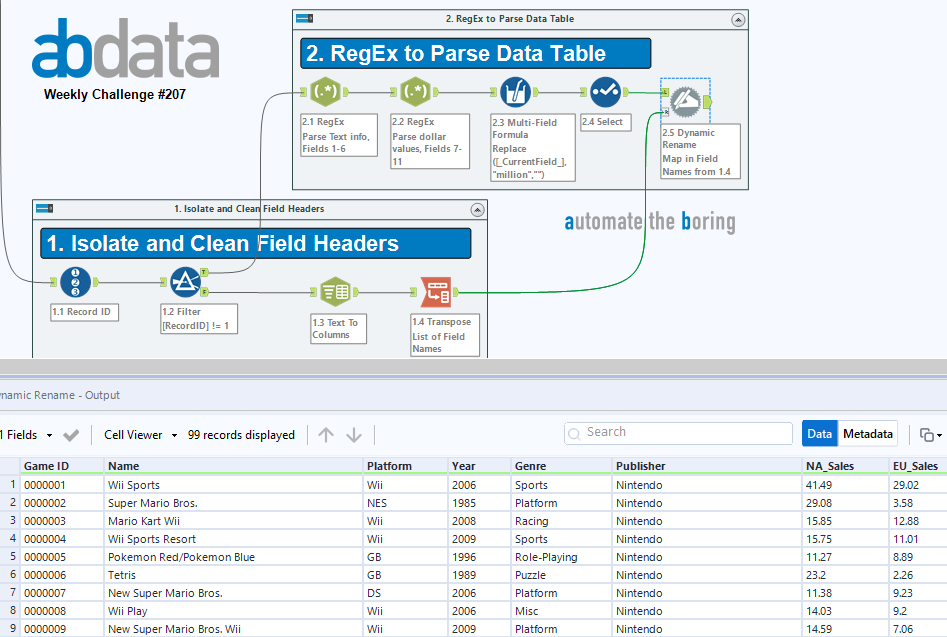947x637 pixels.
Task: Click the Genre column header
Action: coord(562,466)
